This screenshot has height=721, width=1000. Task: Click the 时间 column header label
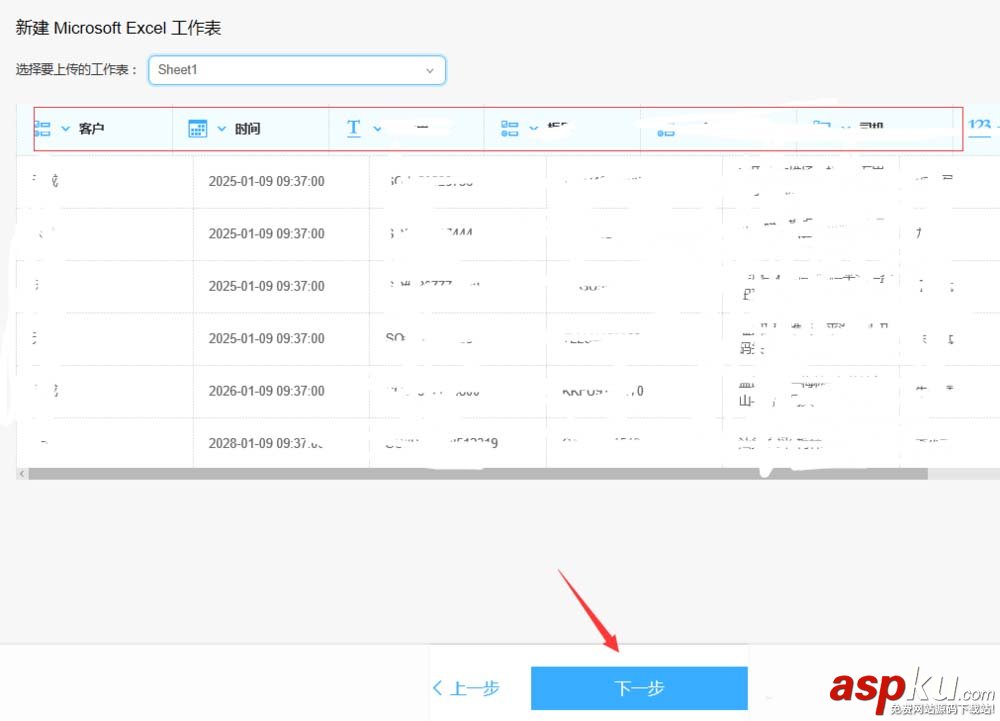(246, 128)
